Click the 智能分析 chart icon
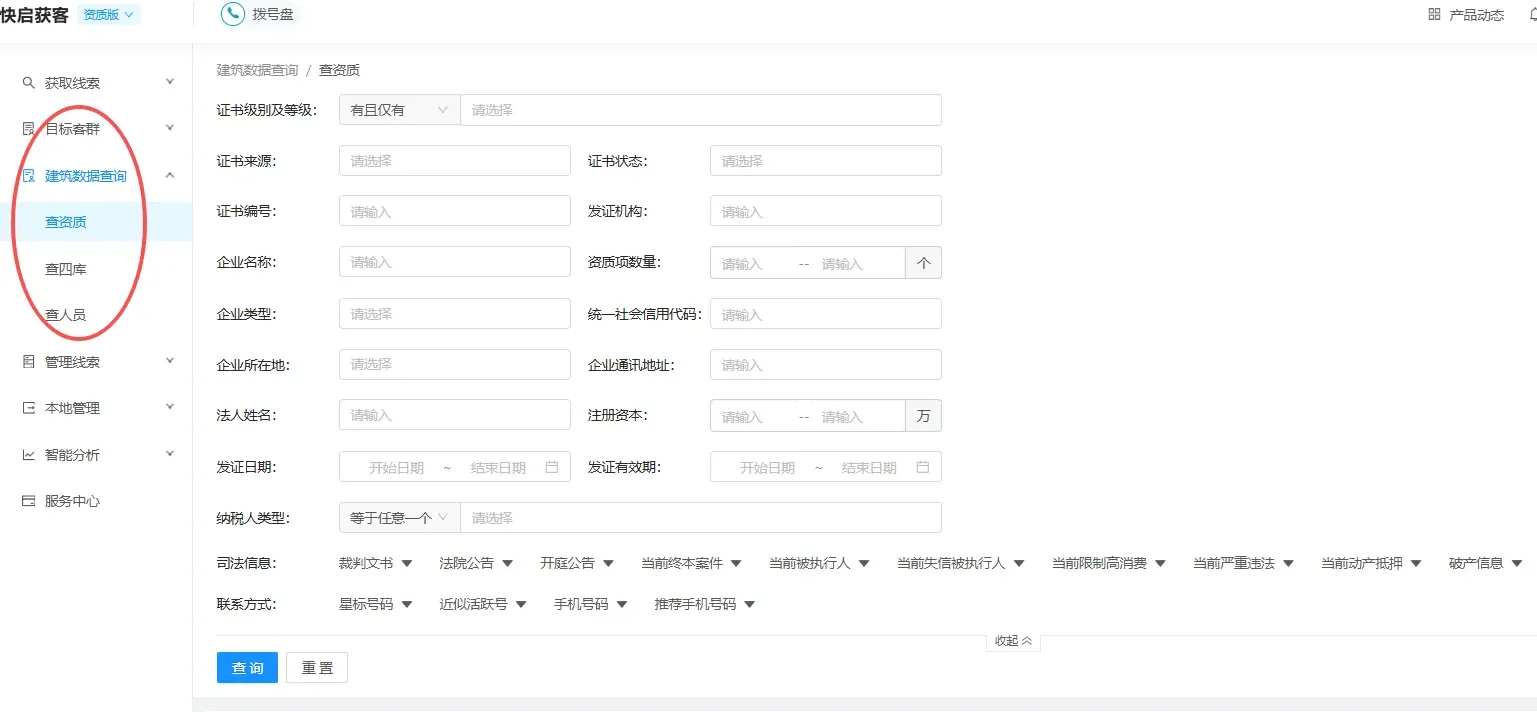Viewport: 1537px width, 712px height. pos(28,455)
